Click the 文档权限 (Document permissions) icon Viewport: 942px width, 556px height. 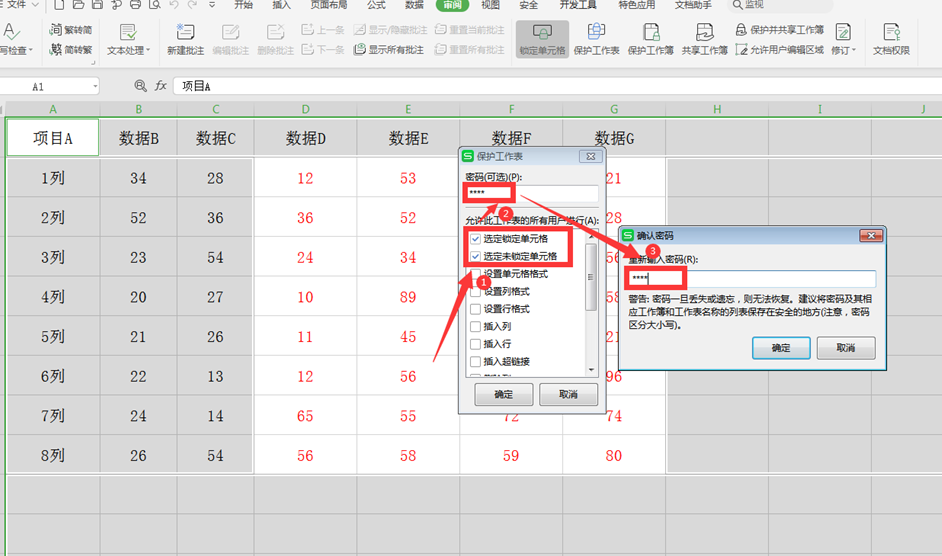[x=891, y=32]
